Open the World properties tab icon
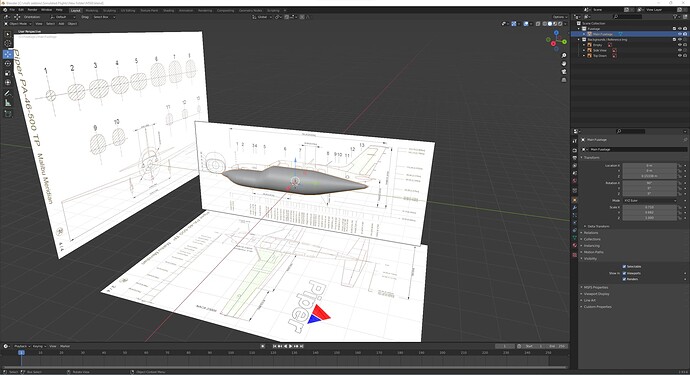 (574, 180)
